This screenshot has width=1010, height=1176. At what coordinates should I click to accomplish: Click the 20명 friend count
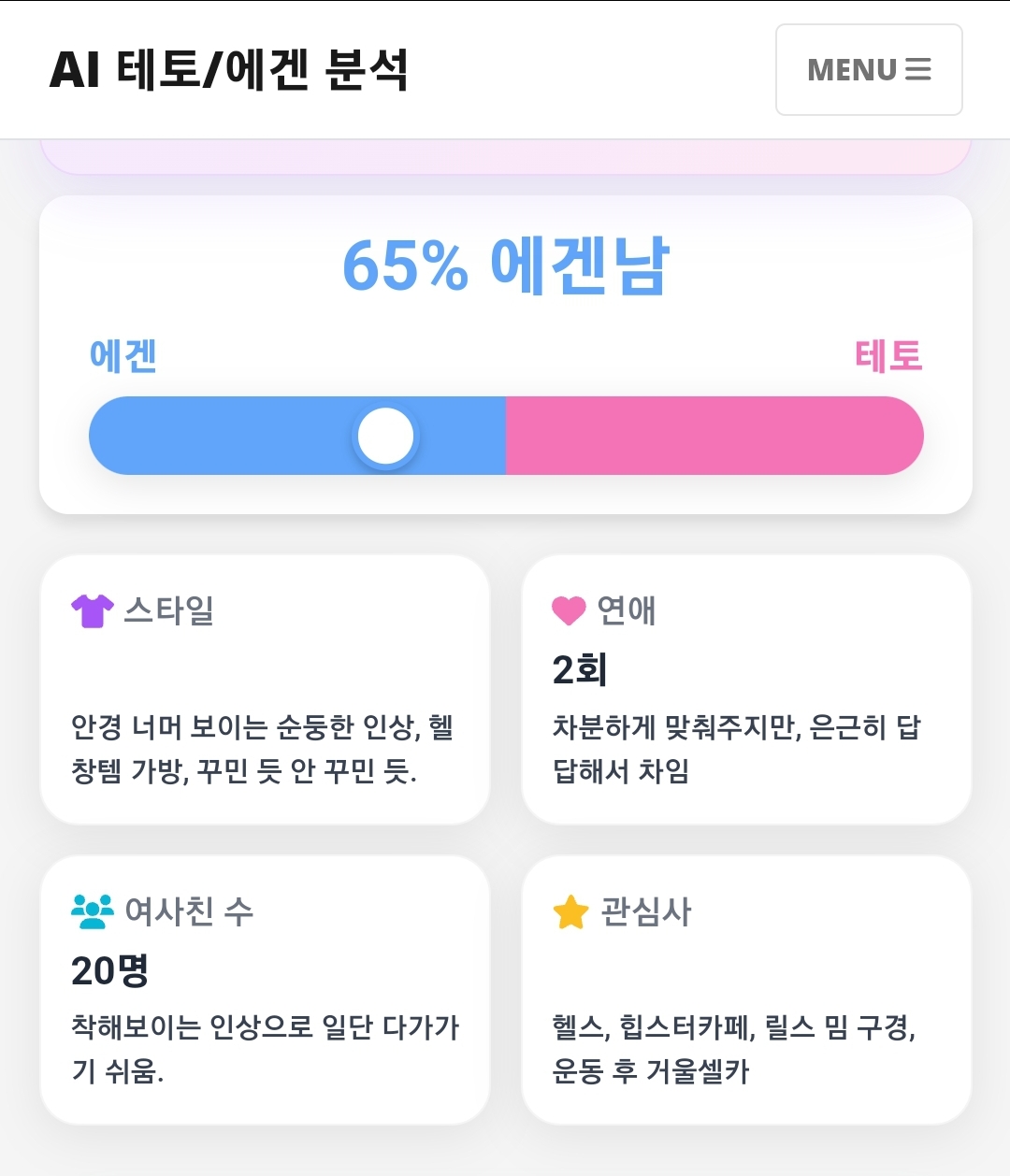(x=109, y=971)
